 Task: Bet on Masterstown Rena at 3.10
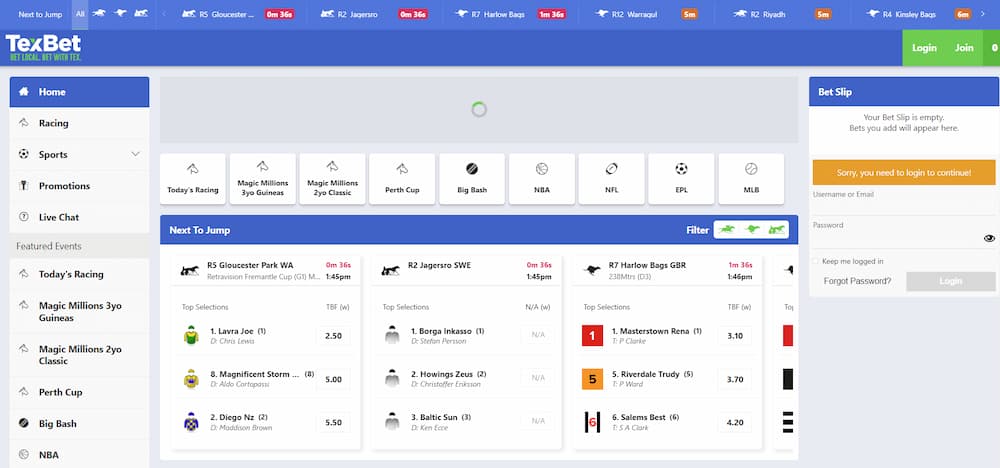click(x=735, y=335)
